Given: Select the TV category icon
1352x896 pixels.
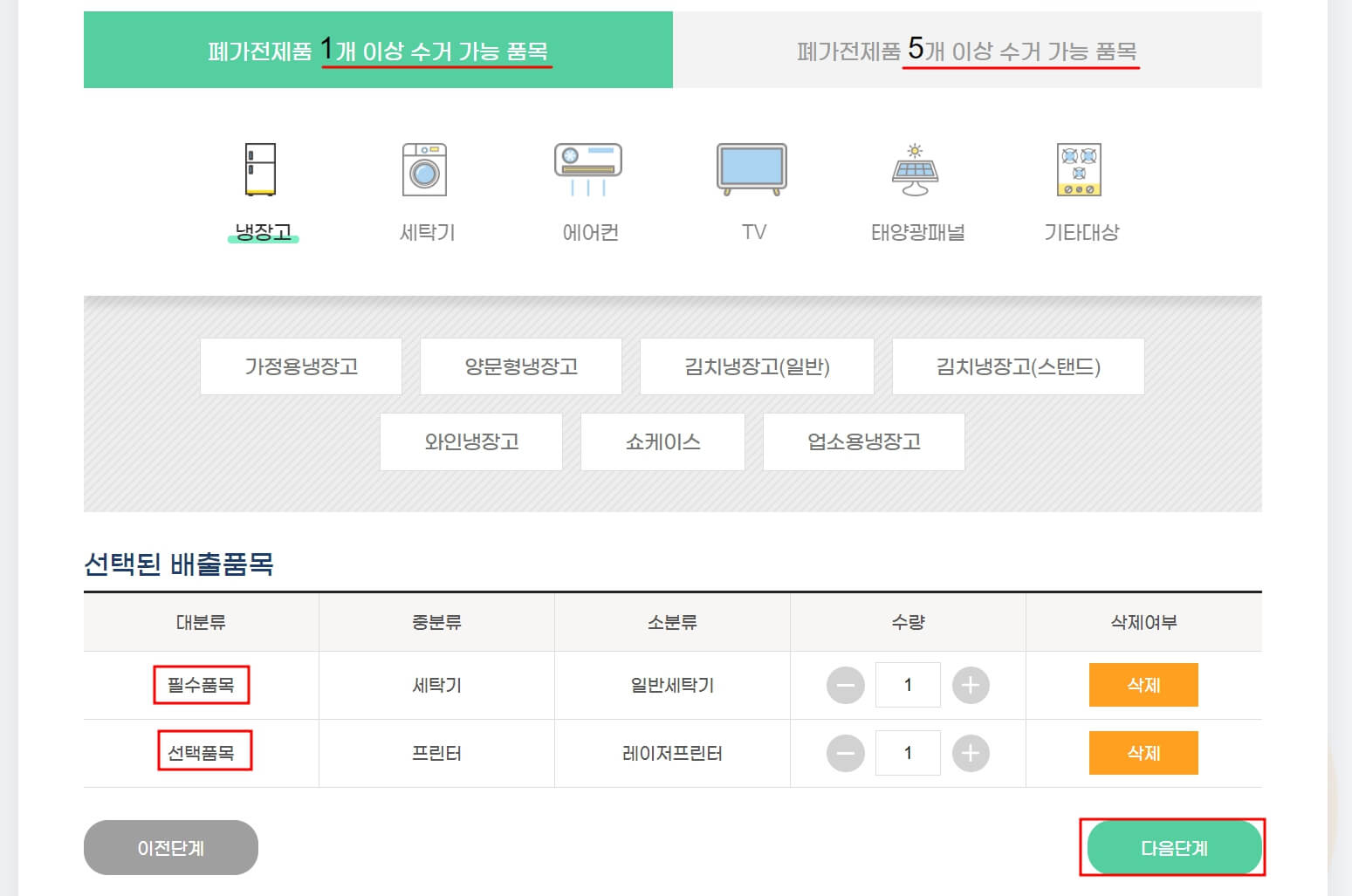Looking at the screenshot, I should tap(751, 188).
